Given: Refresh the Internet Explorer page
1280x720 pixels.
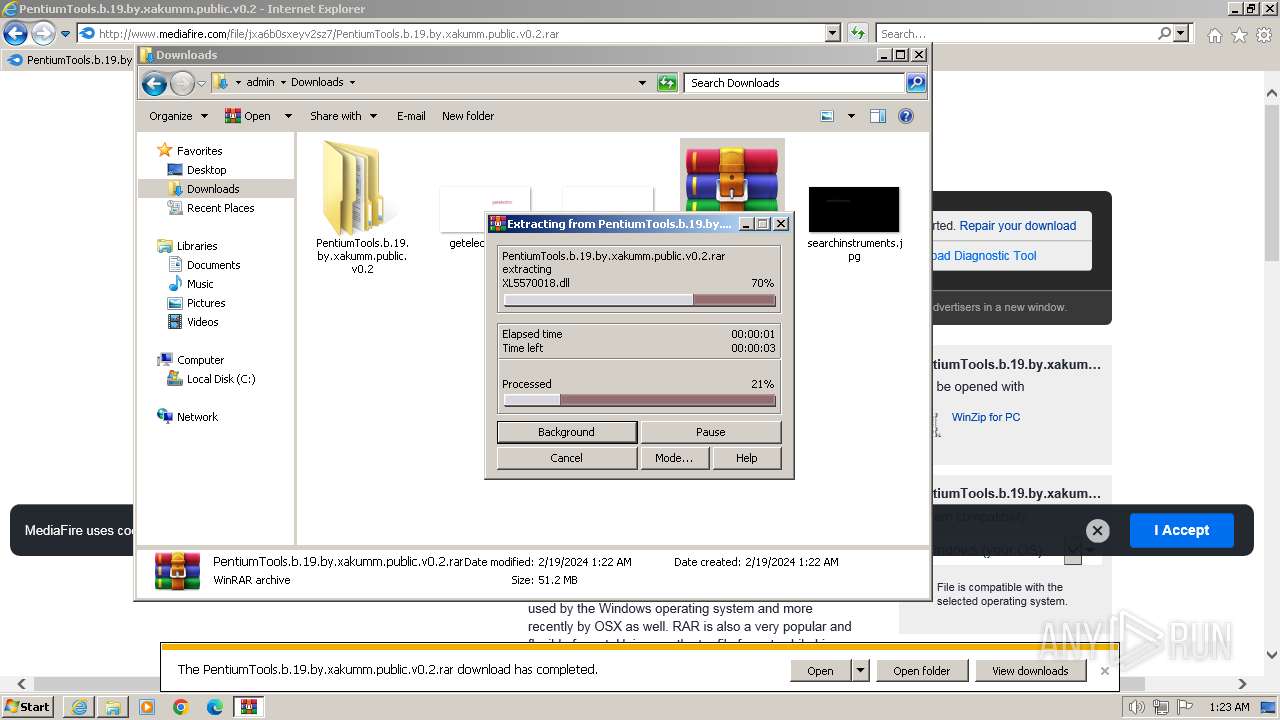Looking at the screenshot, I should pos(857,33).
